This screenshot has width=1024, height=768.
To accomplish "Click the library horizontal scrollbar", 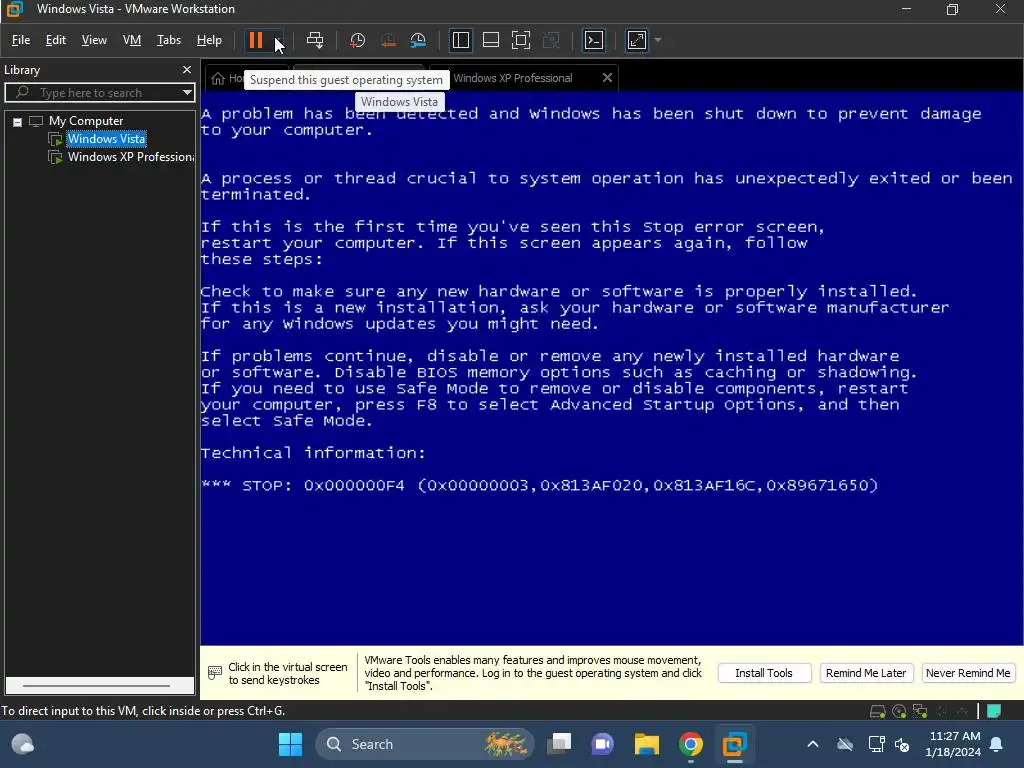I will click(x=98, y=686).
